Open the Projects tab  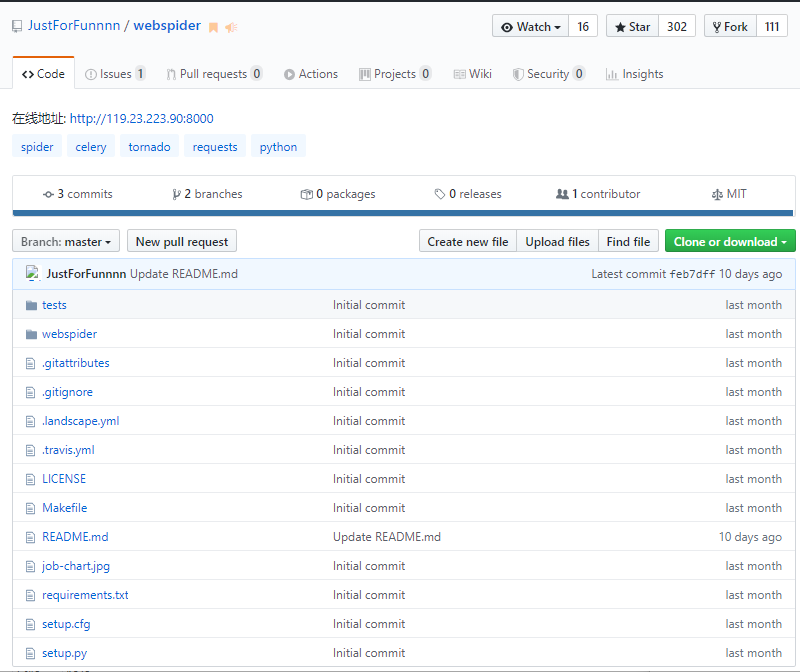(x=395, y=74)
